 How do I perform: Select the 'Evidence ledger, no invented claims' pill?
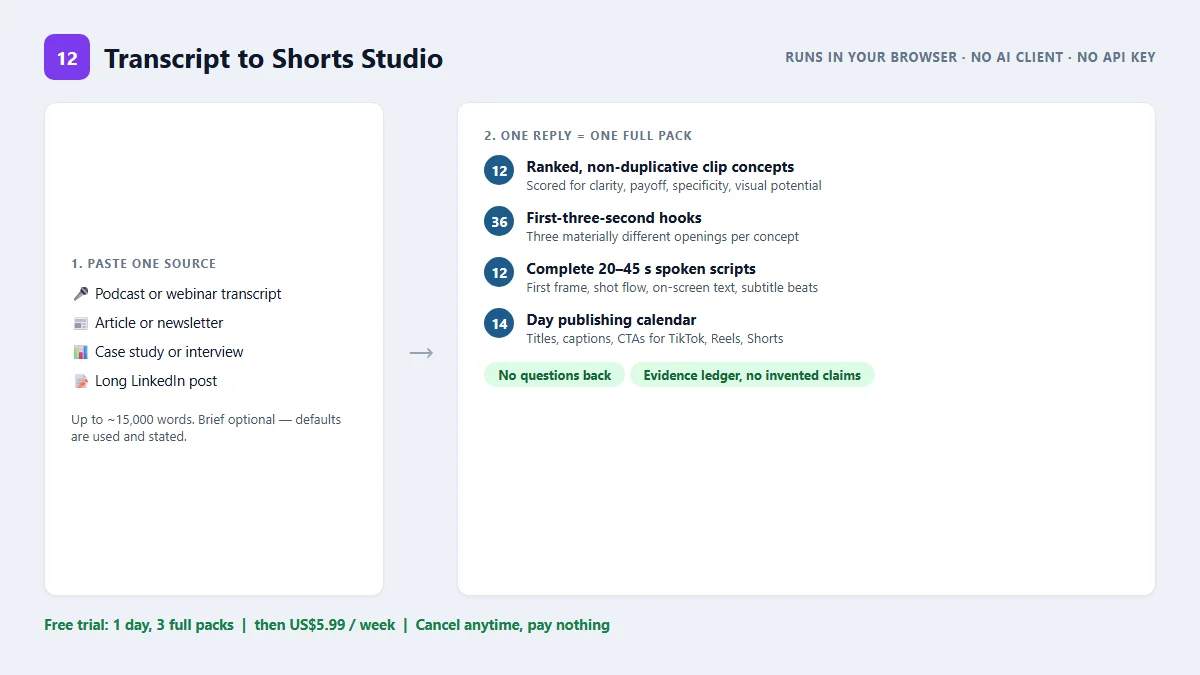(x=752, y=375)
